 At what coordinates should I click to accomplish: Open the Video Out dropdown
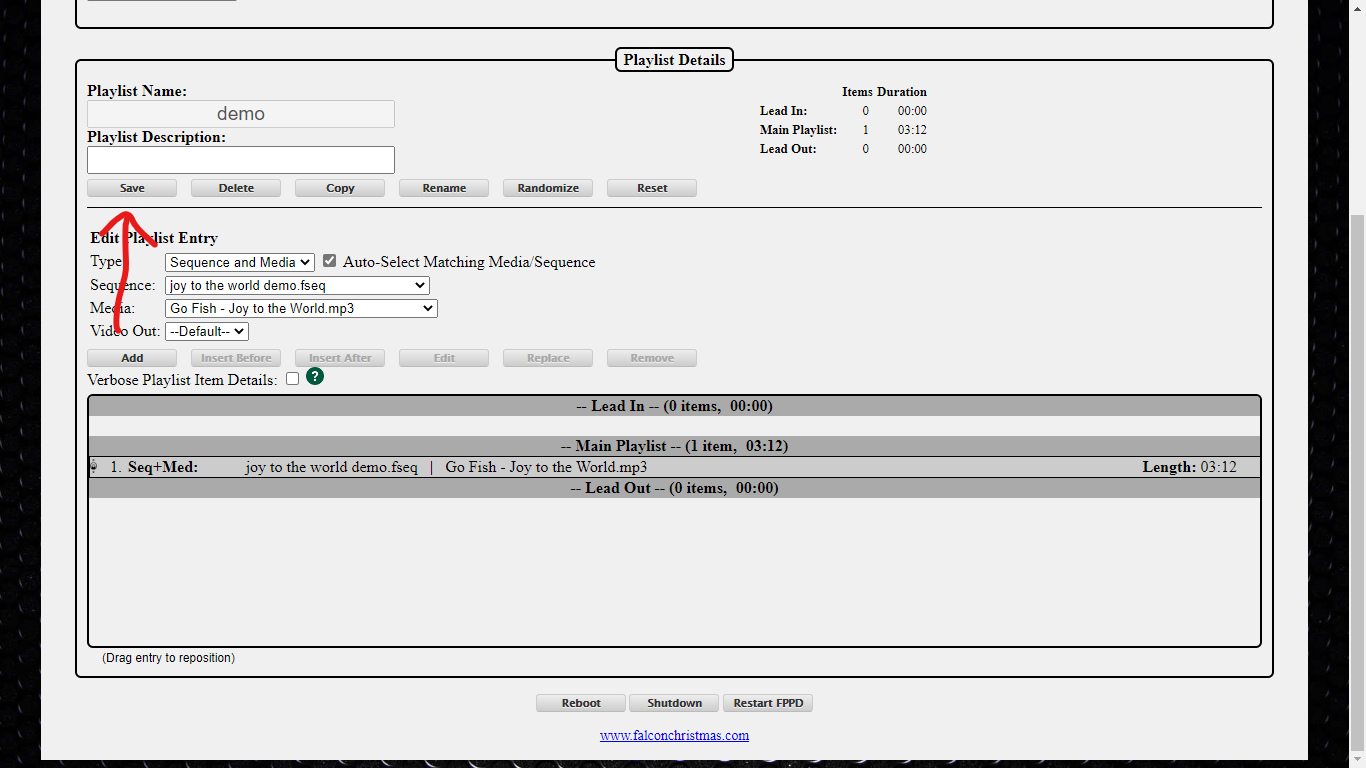tap(207, 331)
